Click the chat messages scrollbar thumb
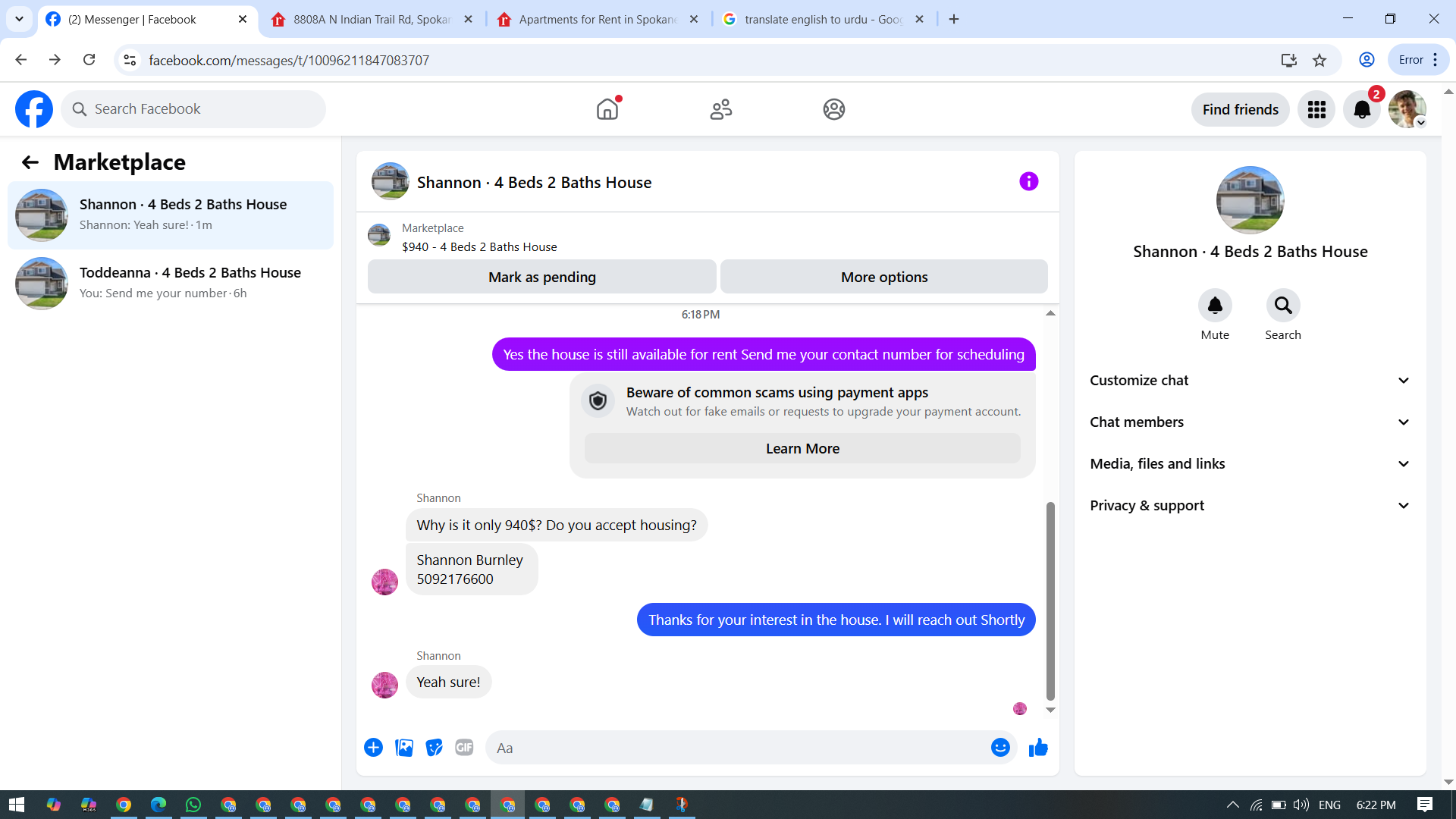Viewport: 1456px width, 819px height. pyautogui.click(x=1050, y=601)
